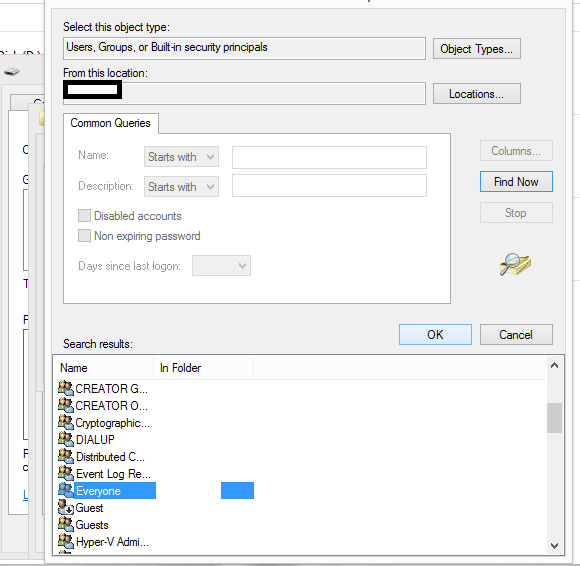
Task: Open the Name Starts with dropdown
Action: coord(181,156)
